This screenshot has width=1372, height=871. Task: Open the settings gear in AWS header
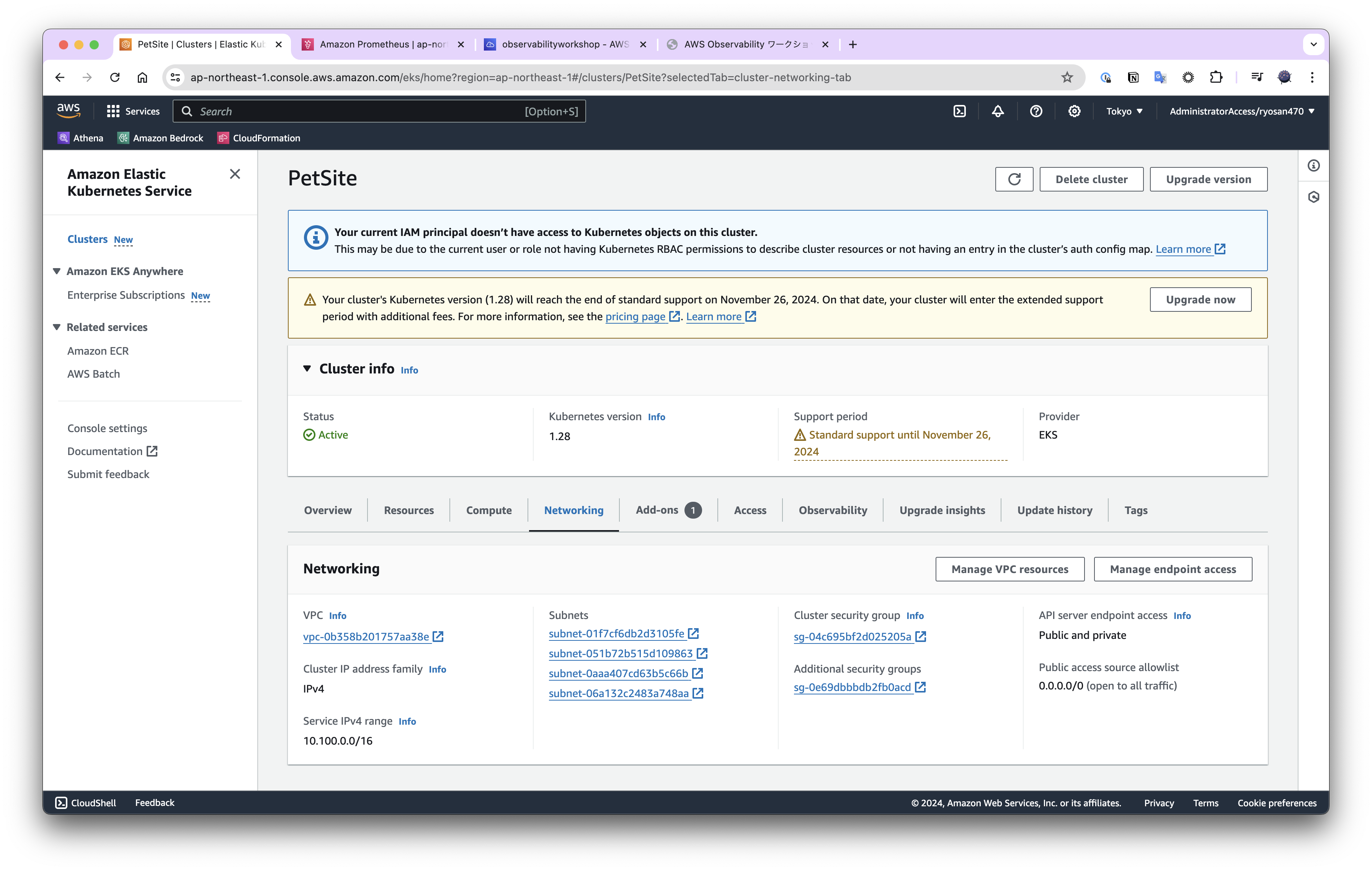[x=1074, y=111]
